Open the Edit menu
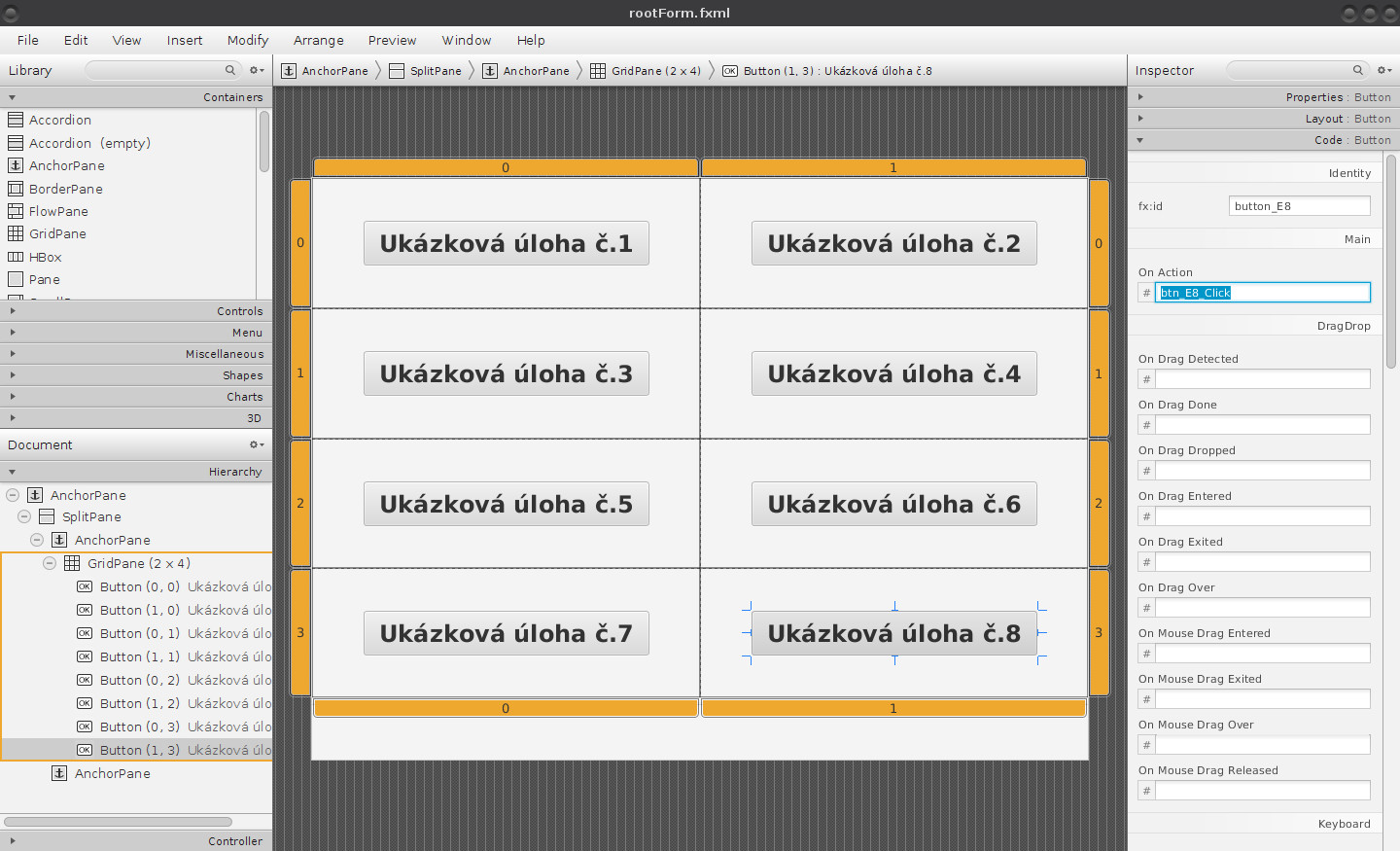The height and width of the screenshot is (851, 1400). 76,40
